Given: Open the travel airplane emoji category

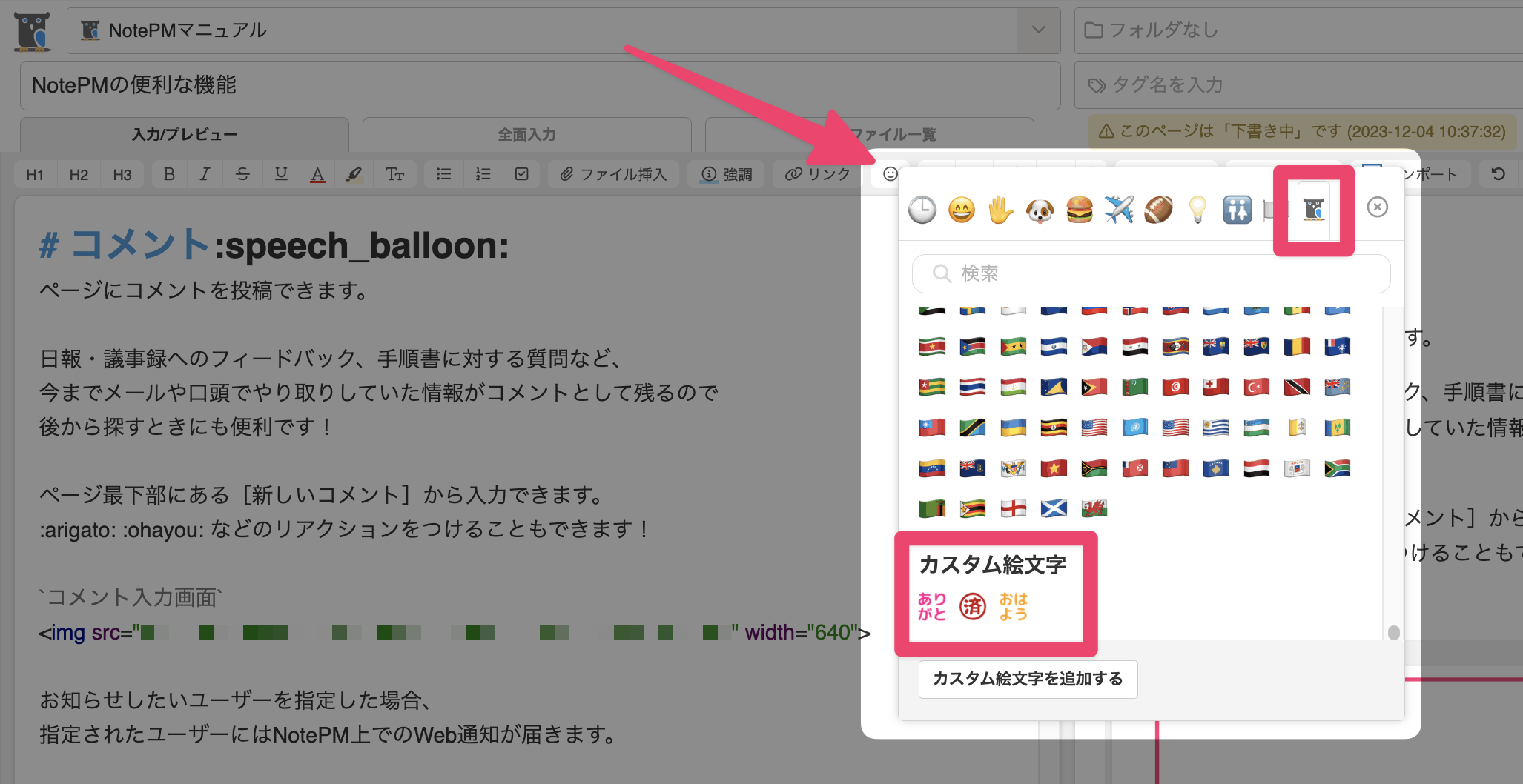Looking at the screenshot, I should 1118,210.
